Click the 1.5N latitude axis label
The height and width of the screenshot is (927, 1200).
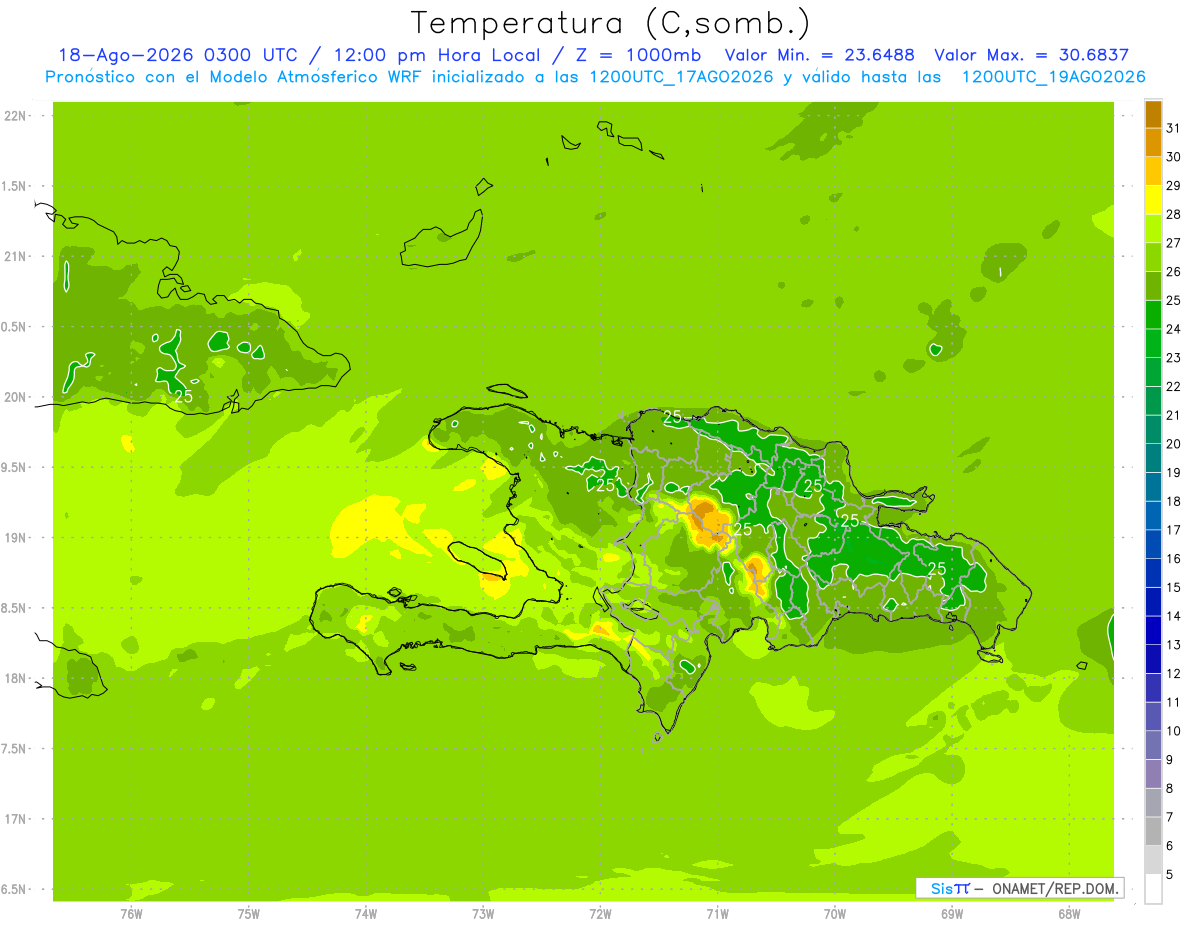point(15,187)
